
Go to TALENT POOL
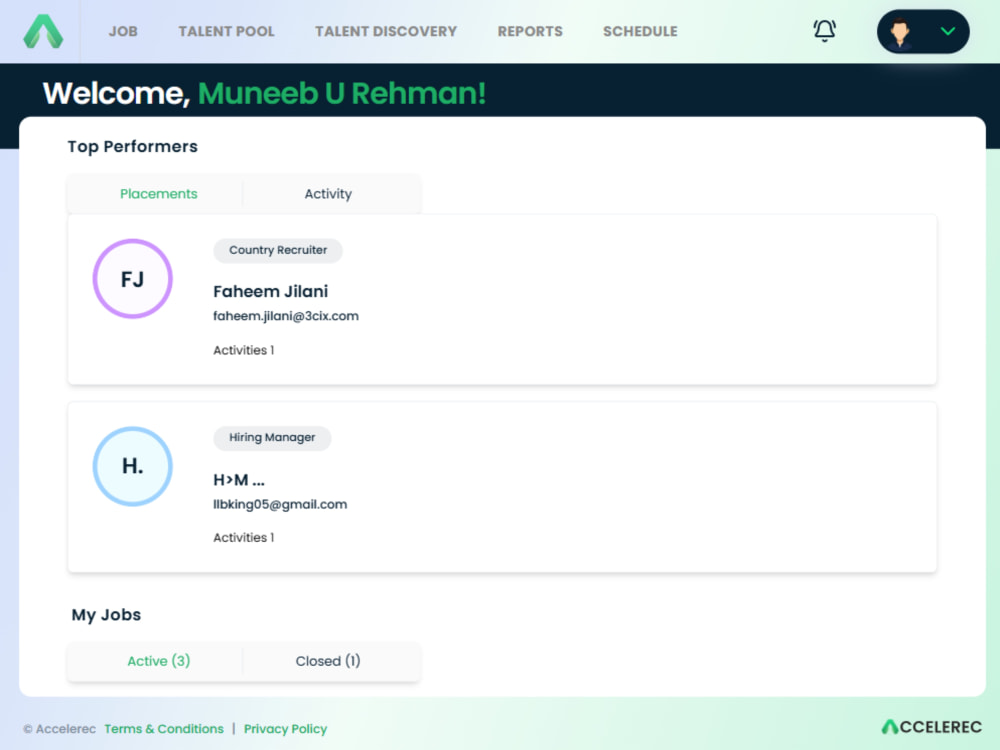[x=226, y=31]
